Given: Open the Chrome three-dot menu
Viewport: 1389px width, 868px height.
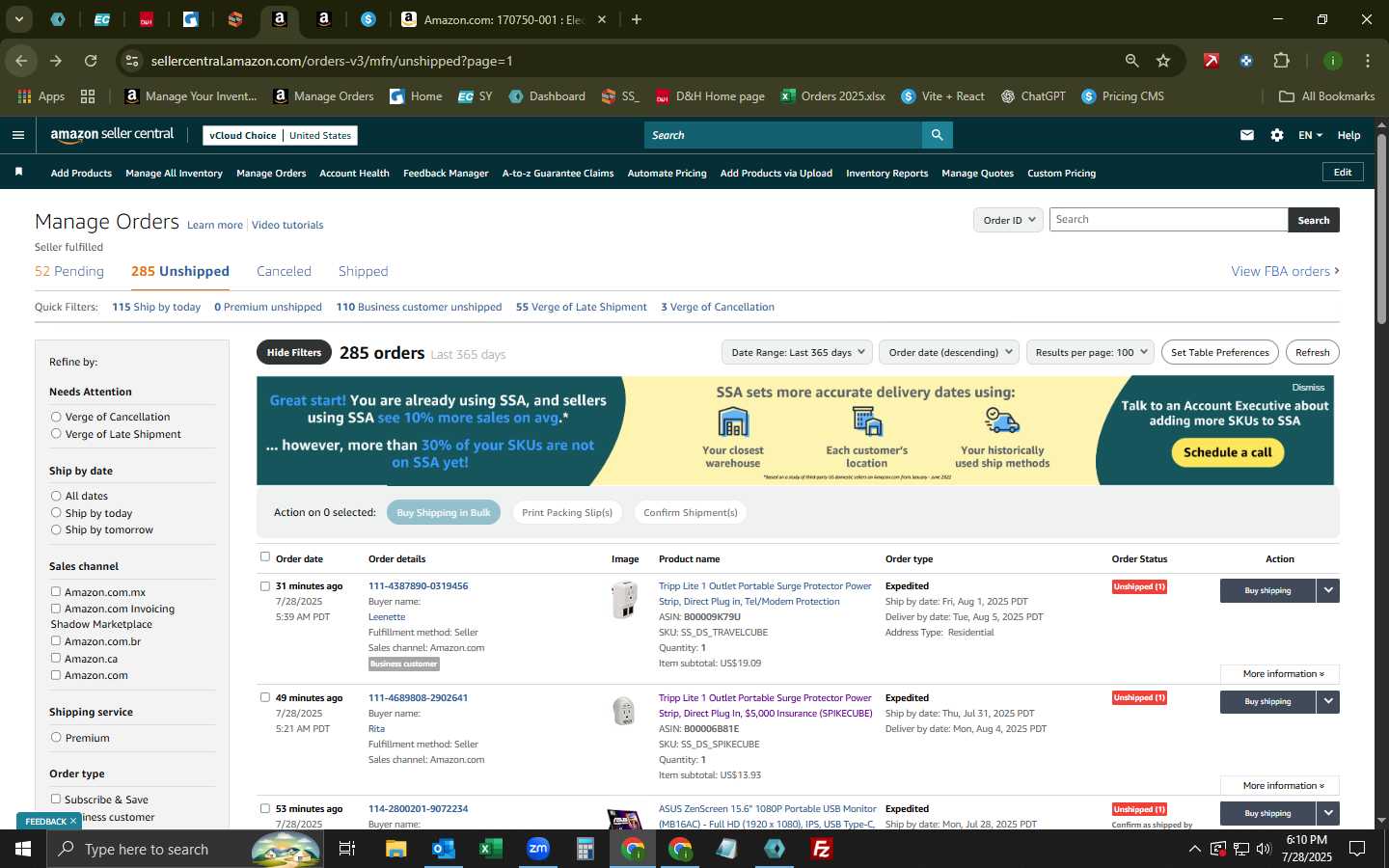Looking at the screenshot, I should coord(1367,61).
